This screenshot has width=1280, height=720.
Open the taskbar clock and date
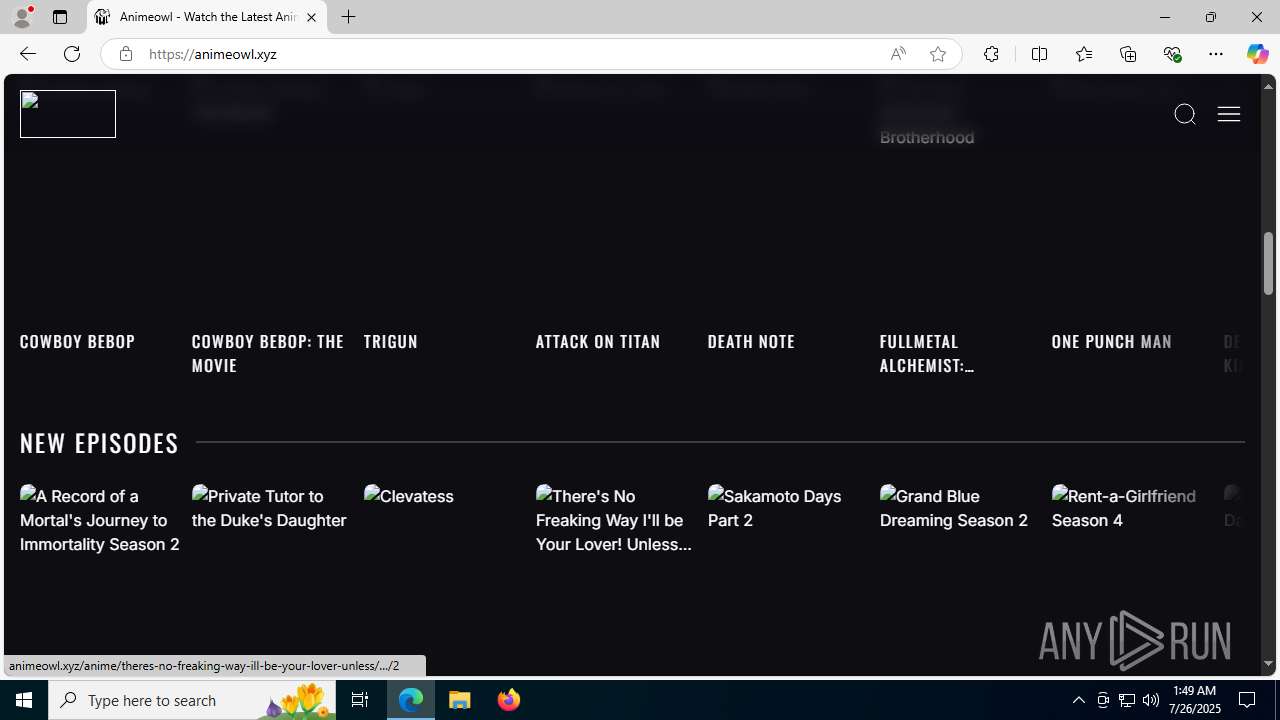click(x=1194, y=700)
